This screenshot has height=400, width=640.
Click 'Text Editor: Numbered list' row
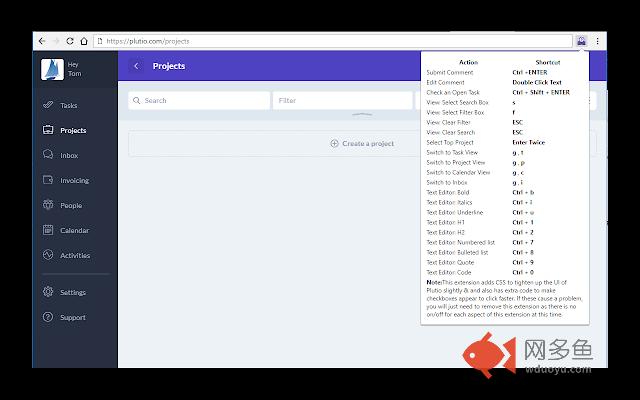pos(505,242)
